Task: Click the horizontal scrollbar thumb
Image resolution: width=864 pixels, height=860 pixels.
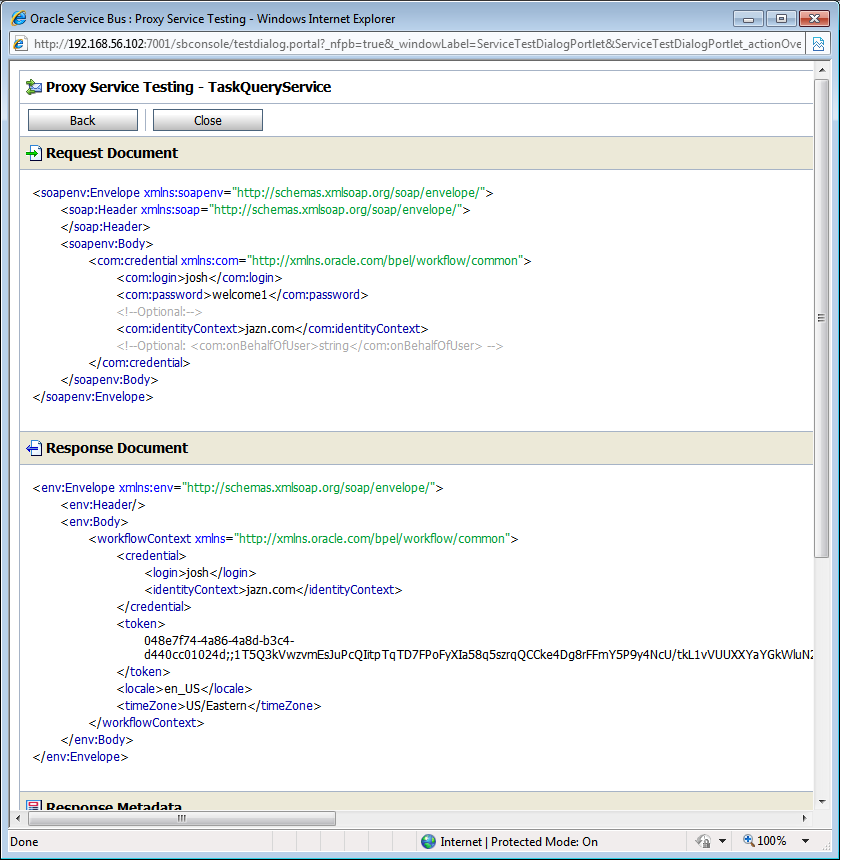Action: pos(182,819)
